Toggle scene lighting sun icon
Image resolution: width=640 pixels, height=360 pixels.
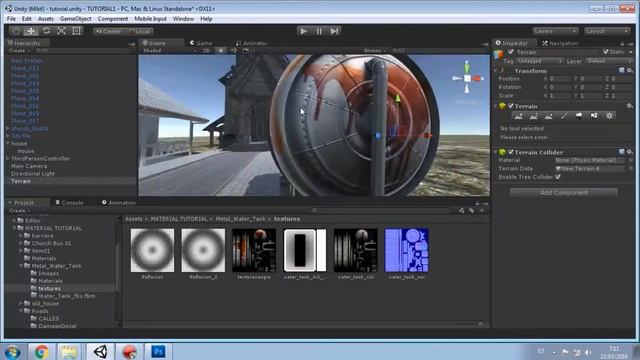tap(221, 51)
